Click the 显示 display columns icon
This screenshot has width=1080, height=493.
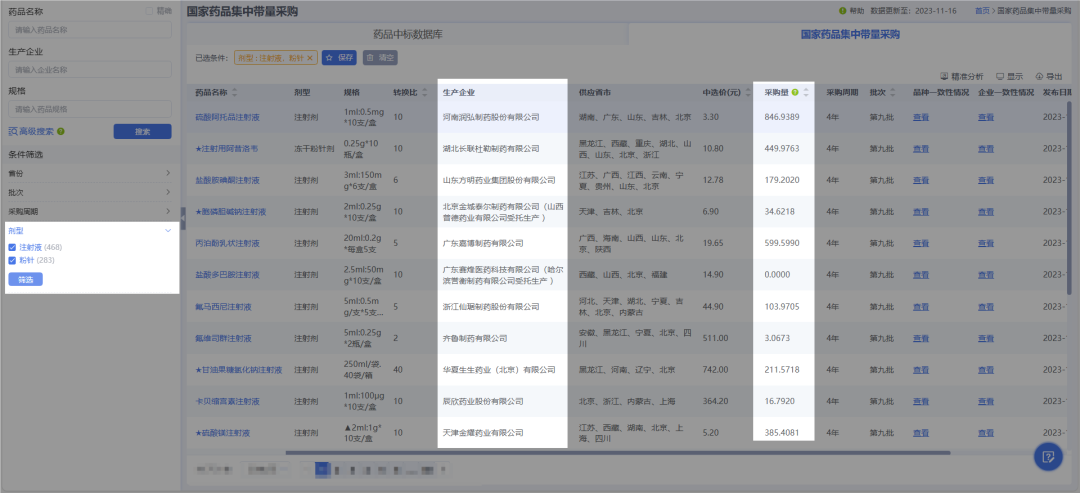pyautogui.click(x=1000, y=76)
